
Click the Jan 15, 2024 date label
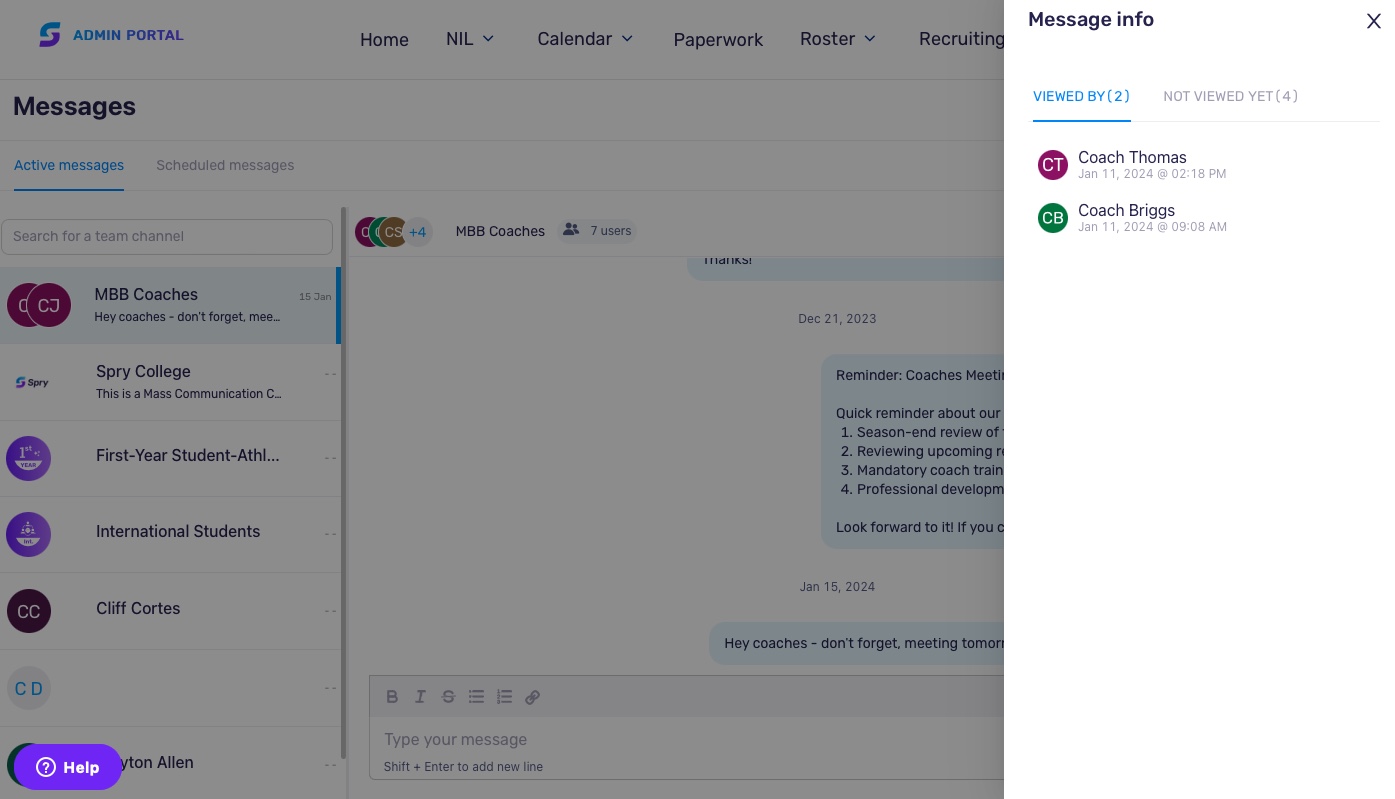click(837, 587)
